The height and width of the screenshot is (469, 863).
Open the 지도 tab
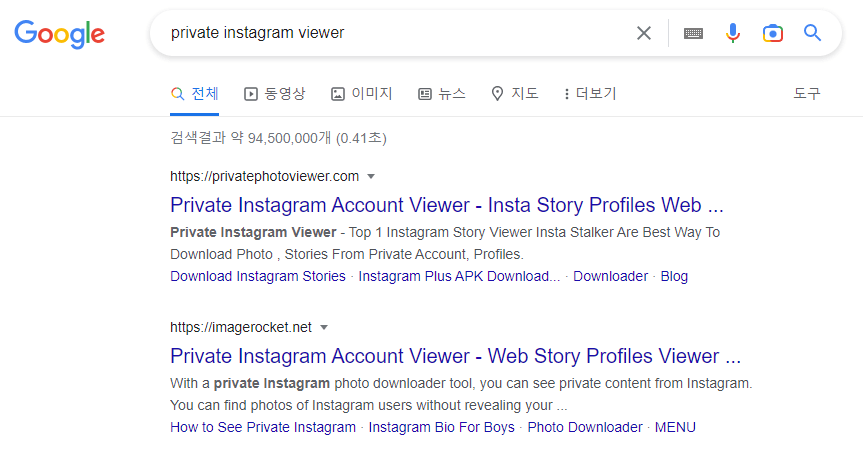514,94
